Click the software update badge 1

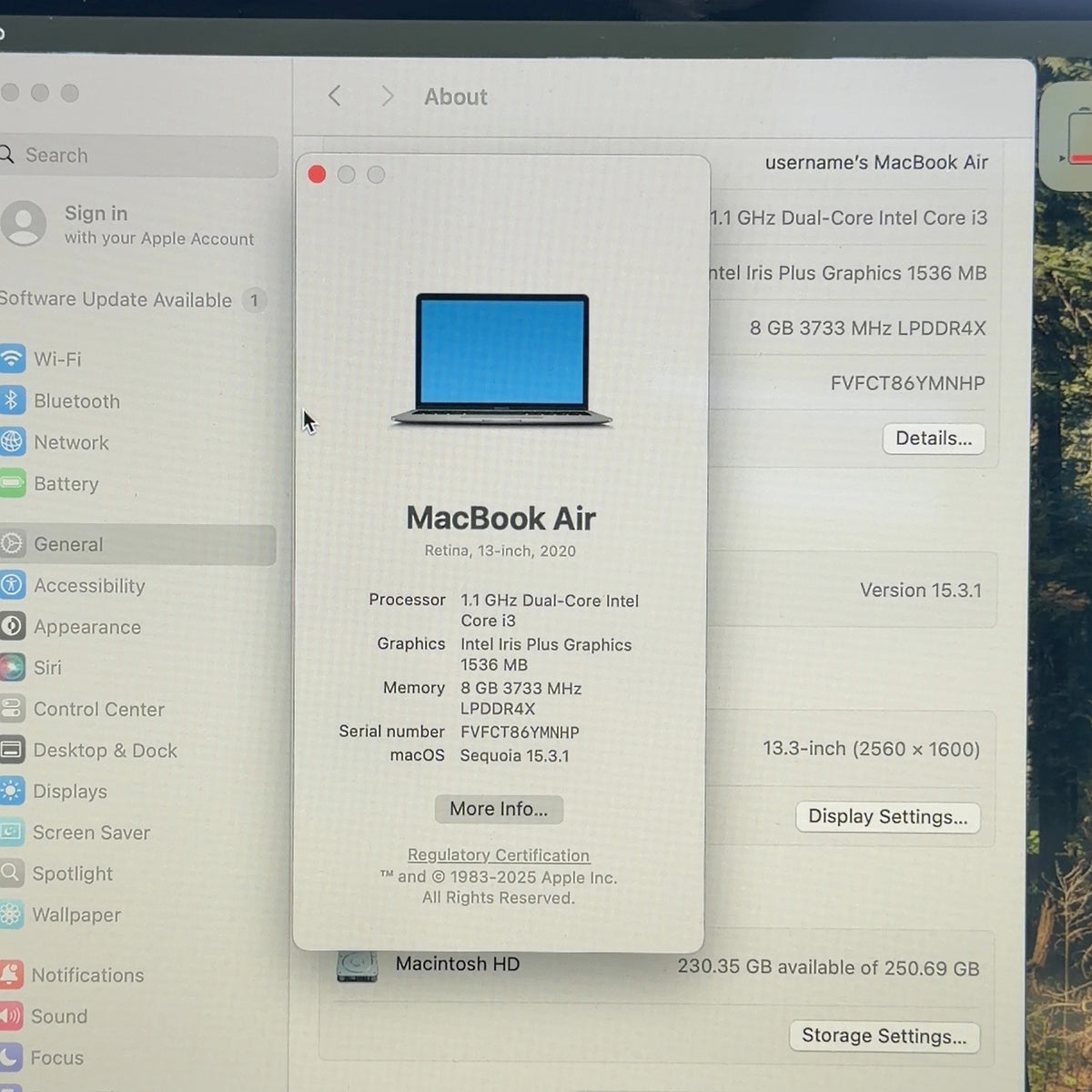click(x=255, y=299)
